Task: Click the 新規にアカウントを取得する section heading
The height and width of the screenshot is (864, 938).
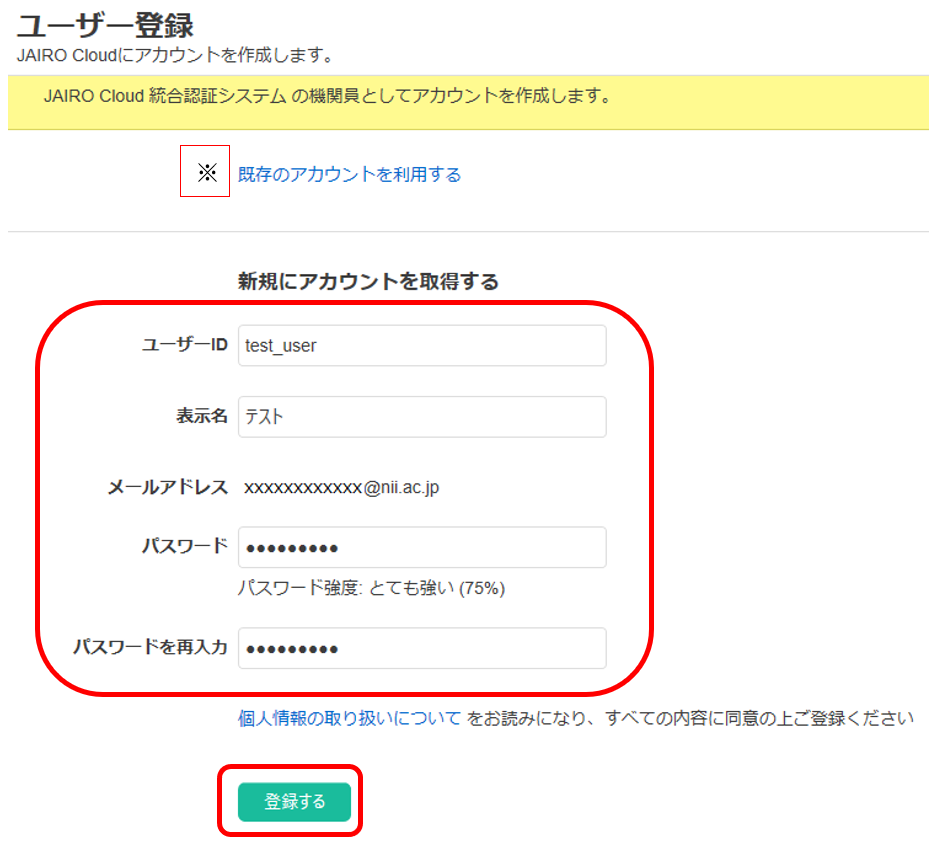Action: pos(368,282)
